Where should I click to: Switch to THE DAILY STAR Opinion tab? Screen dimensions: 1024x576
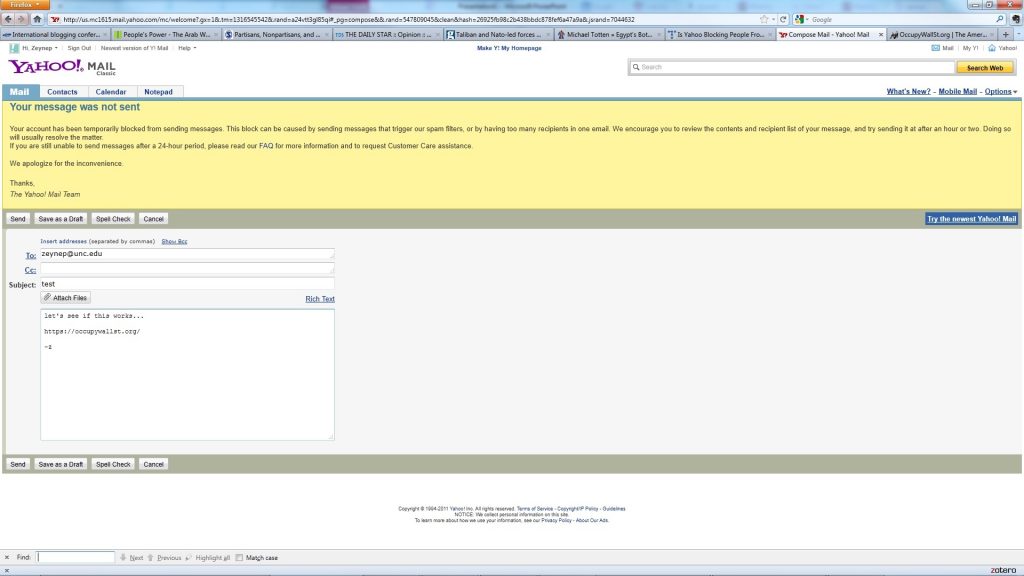tap(387, 35)
